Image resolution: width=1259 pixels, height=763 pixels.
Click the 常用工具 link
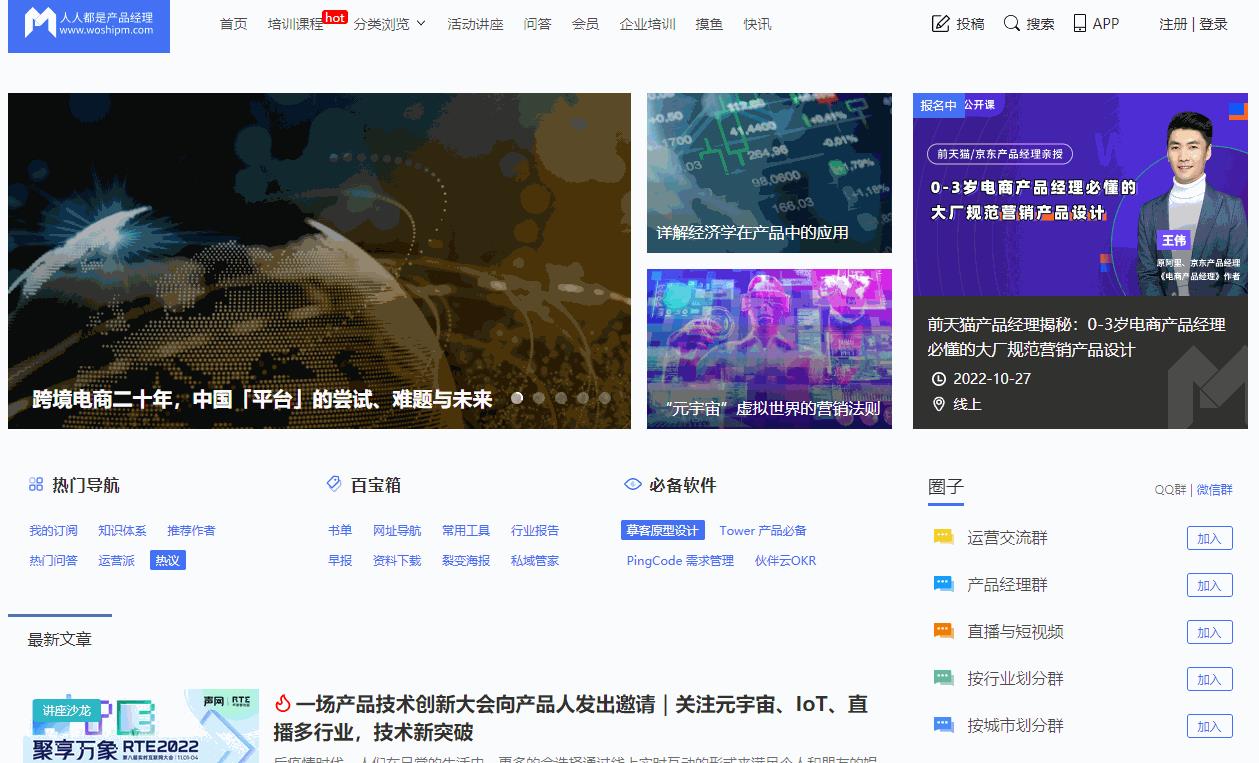[x=466, y=530]
